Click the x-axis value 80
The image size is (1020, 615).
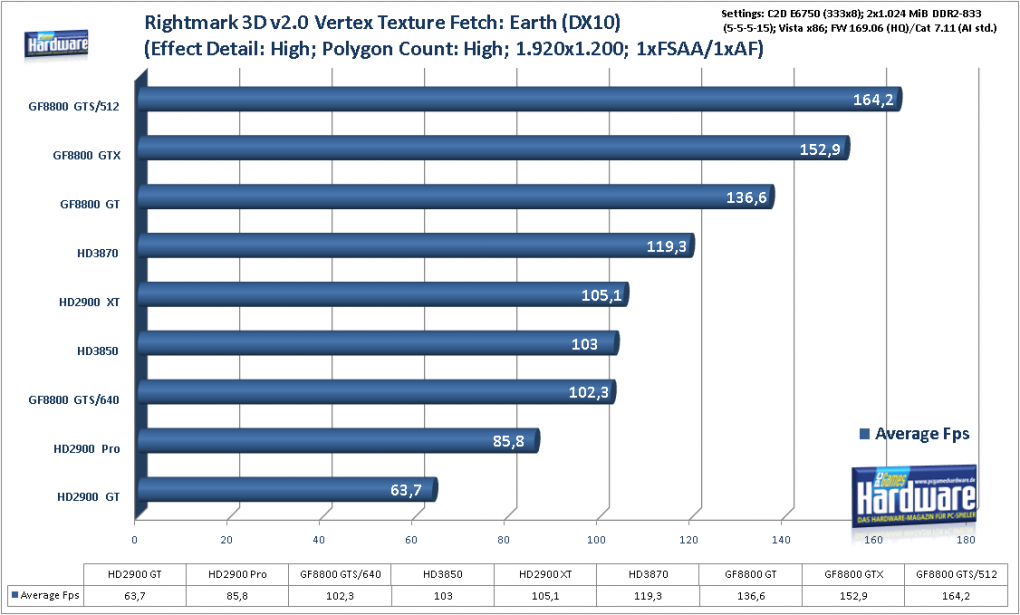[503, 540]
